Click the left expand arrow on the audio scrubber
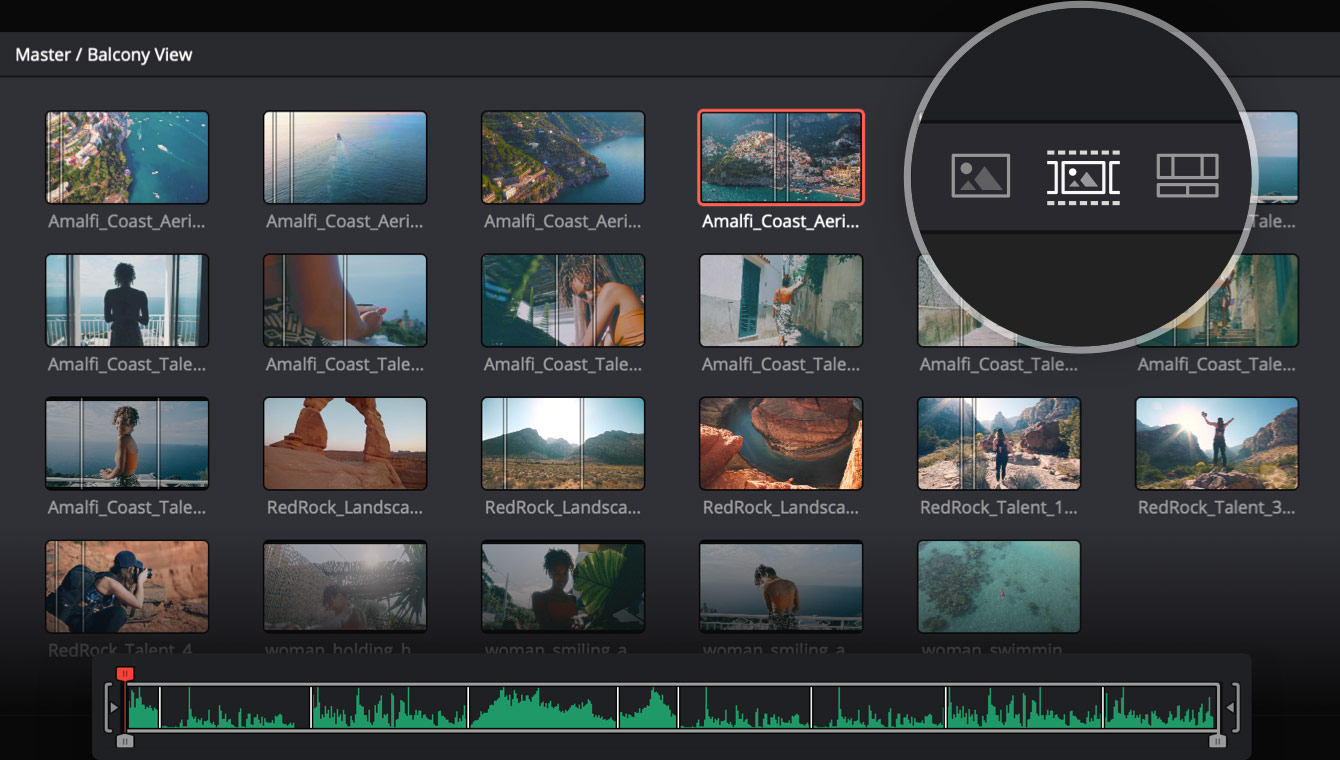 pos(113,705)
